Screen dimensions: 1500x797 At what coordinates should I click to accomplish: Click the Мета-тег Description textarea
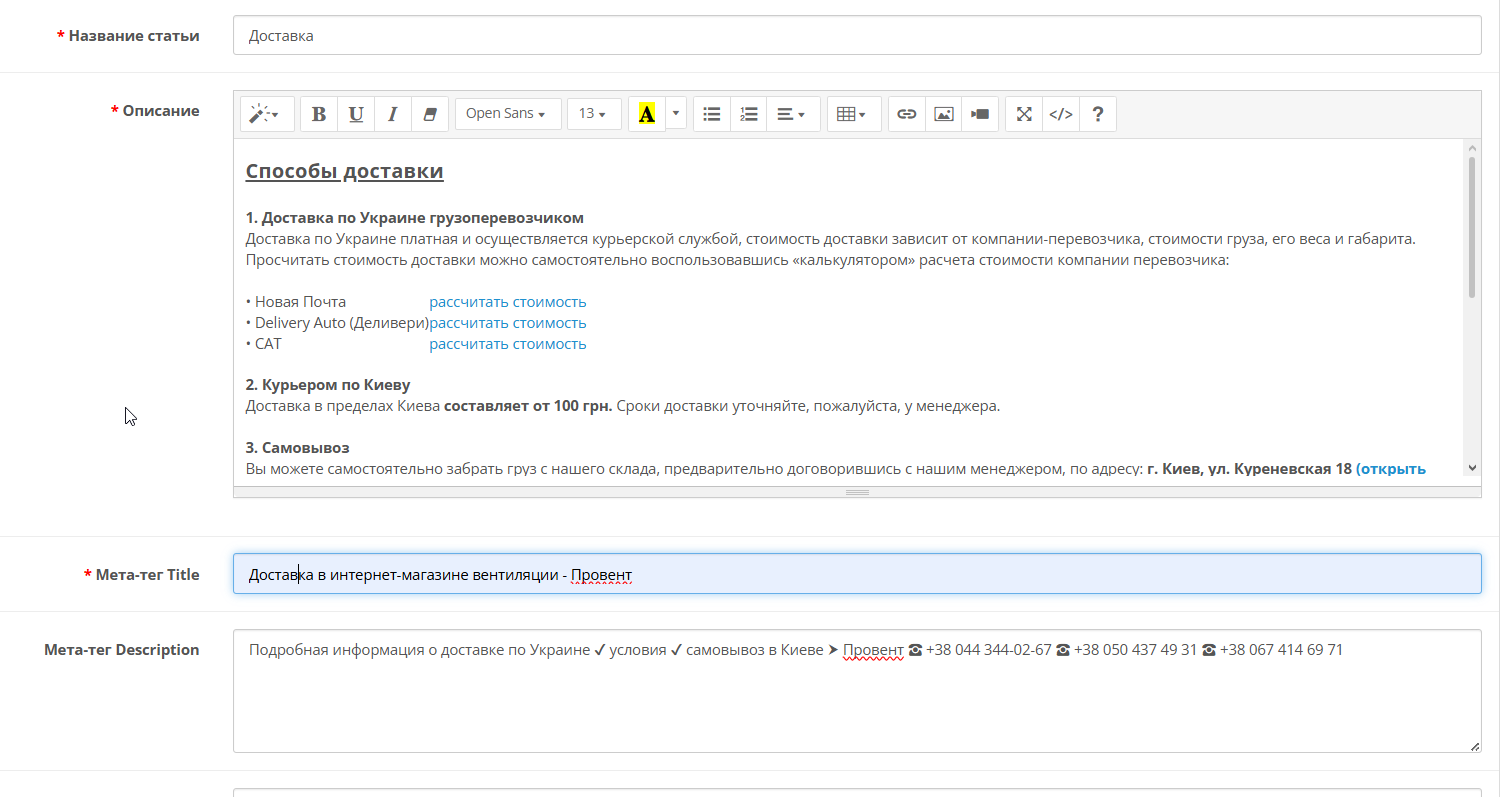[857, 691]
